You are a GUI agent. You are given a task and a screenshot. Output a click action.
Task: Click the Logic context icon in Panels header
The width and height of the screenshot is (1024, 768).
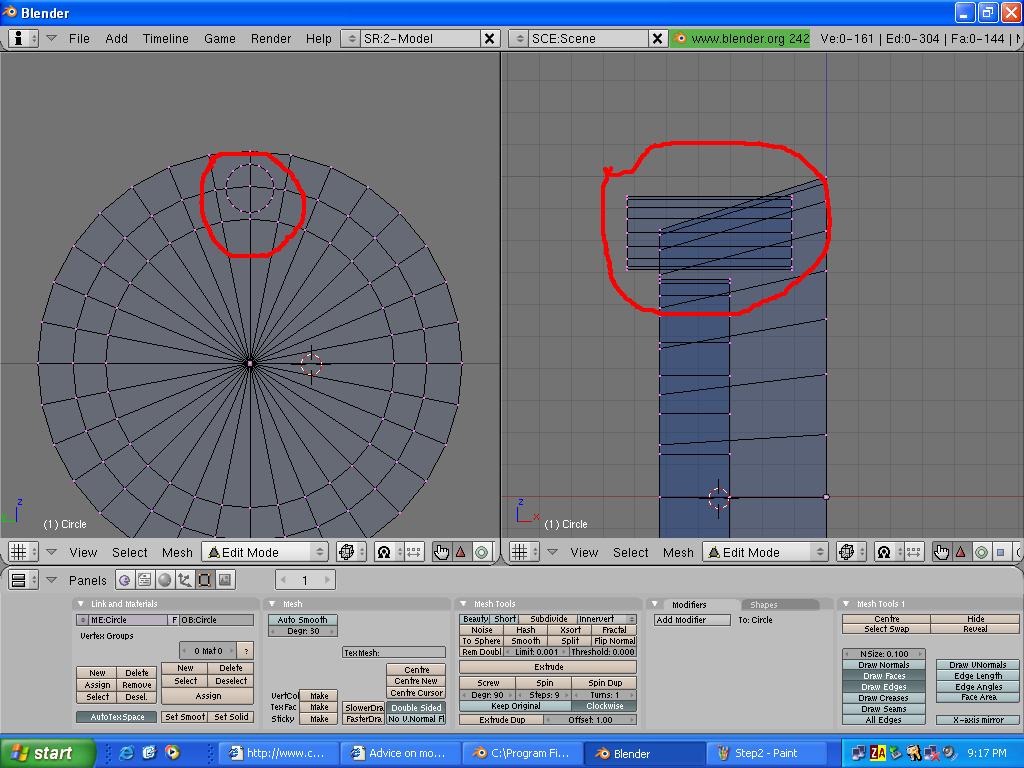pyautogui.click(x=125, y=580)
